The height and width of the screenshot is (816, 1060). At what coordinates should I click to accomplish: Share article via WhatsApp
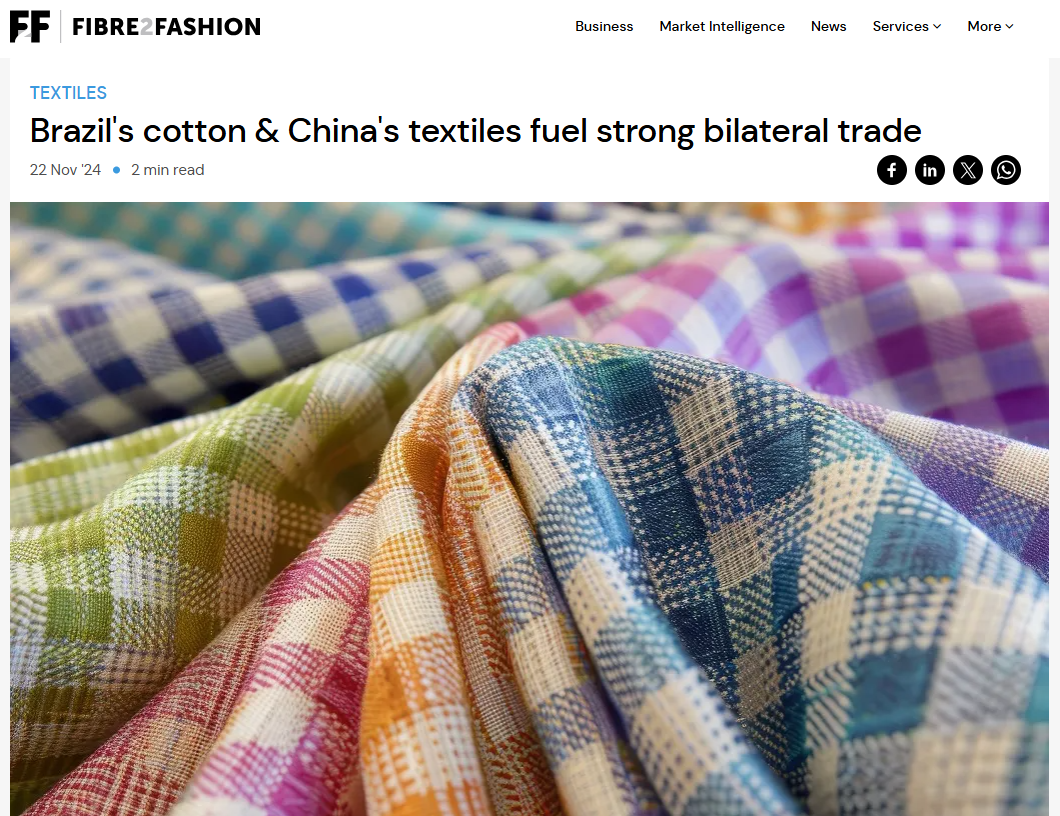[1006, 170]
